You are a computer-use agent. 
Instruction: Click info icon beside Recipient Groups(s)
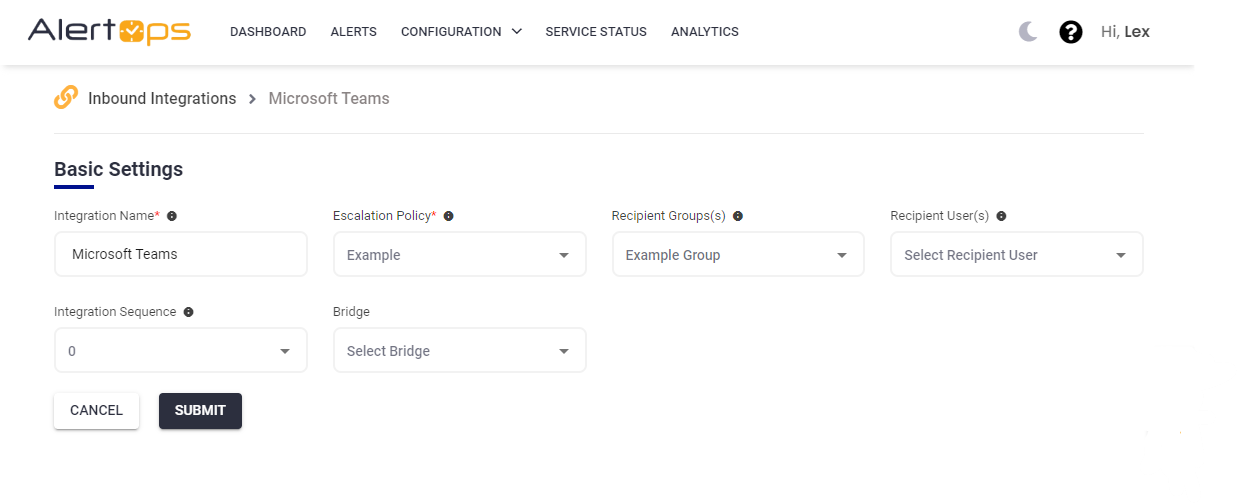tap(737, 216)
